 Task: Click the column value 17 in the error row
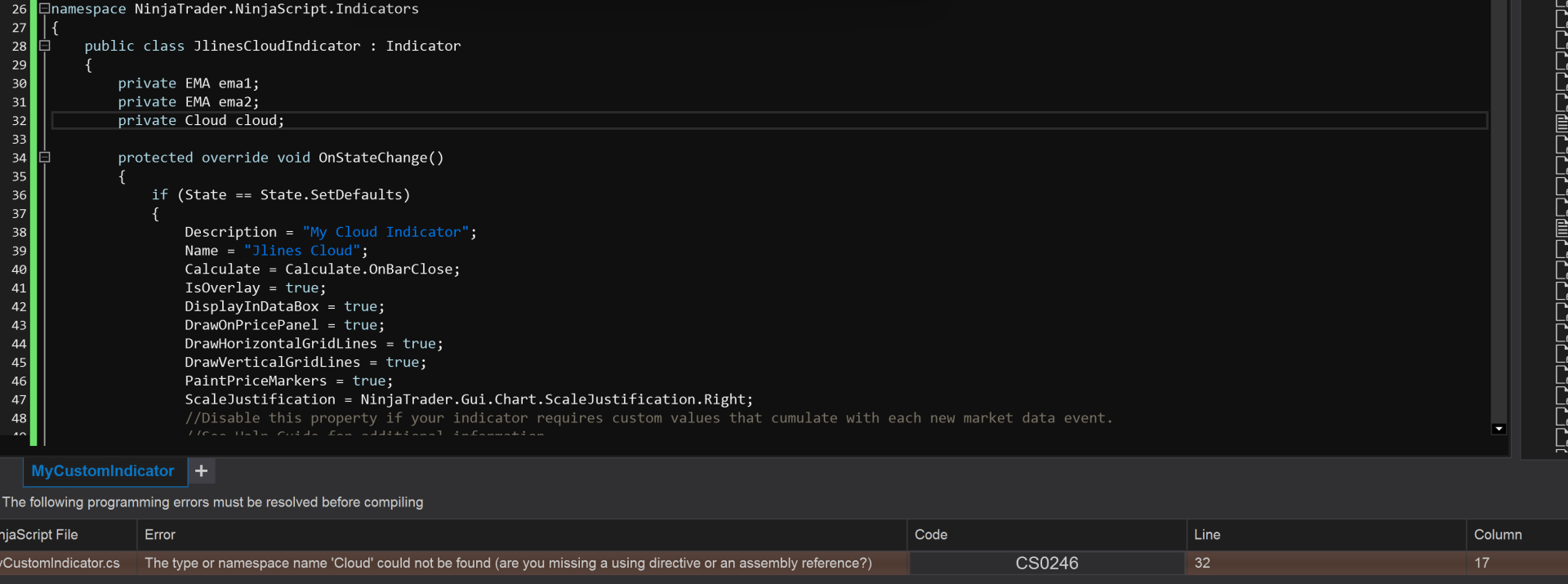pos(1481,564)
